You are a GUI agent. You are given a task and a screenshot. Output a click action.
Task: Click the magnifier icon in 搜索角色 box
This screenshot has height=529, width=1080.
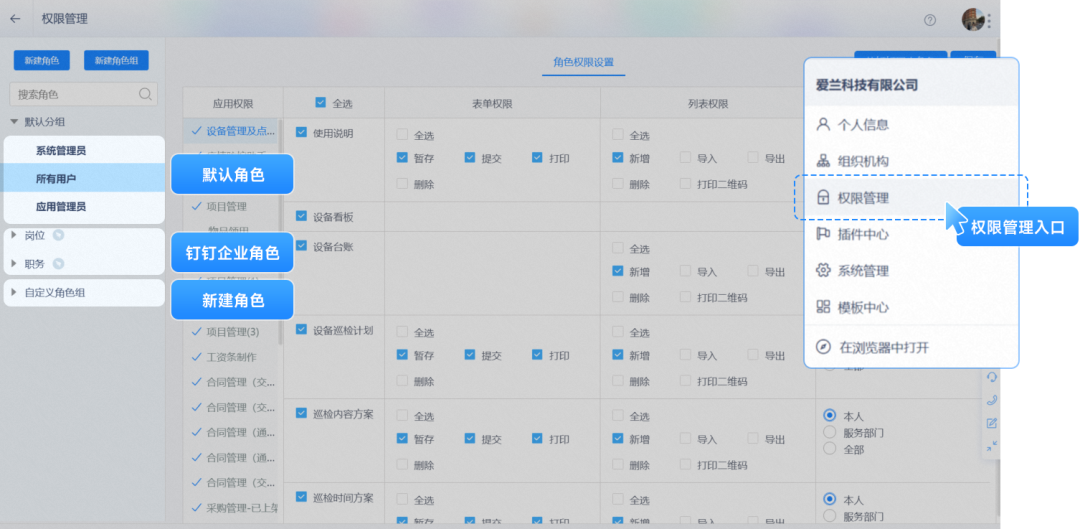145,94
